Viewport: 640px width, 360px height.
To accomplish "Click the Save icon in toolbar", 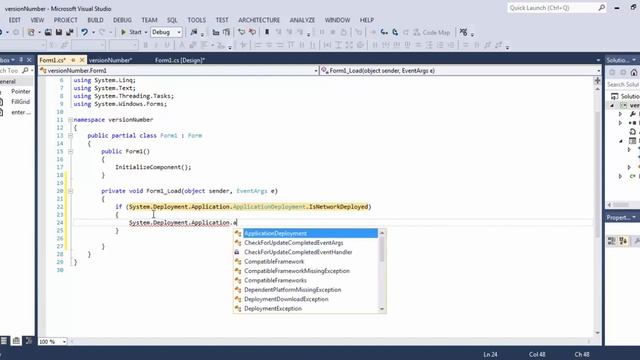I will click(59, 32).
